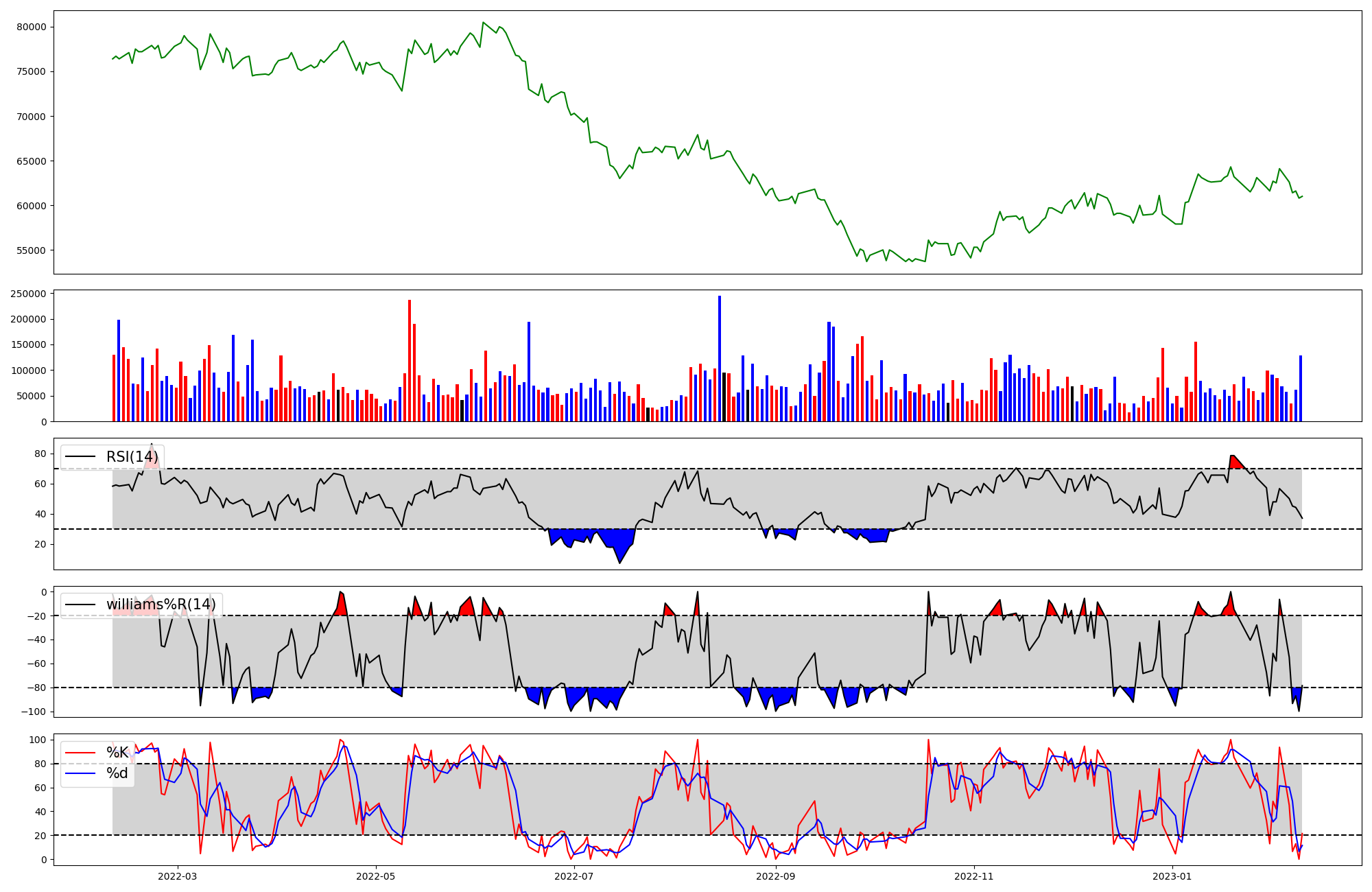Click the tallest blue volume bar

pos(720,357)
